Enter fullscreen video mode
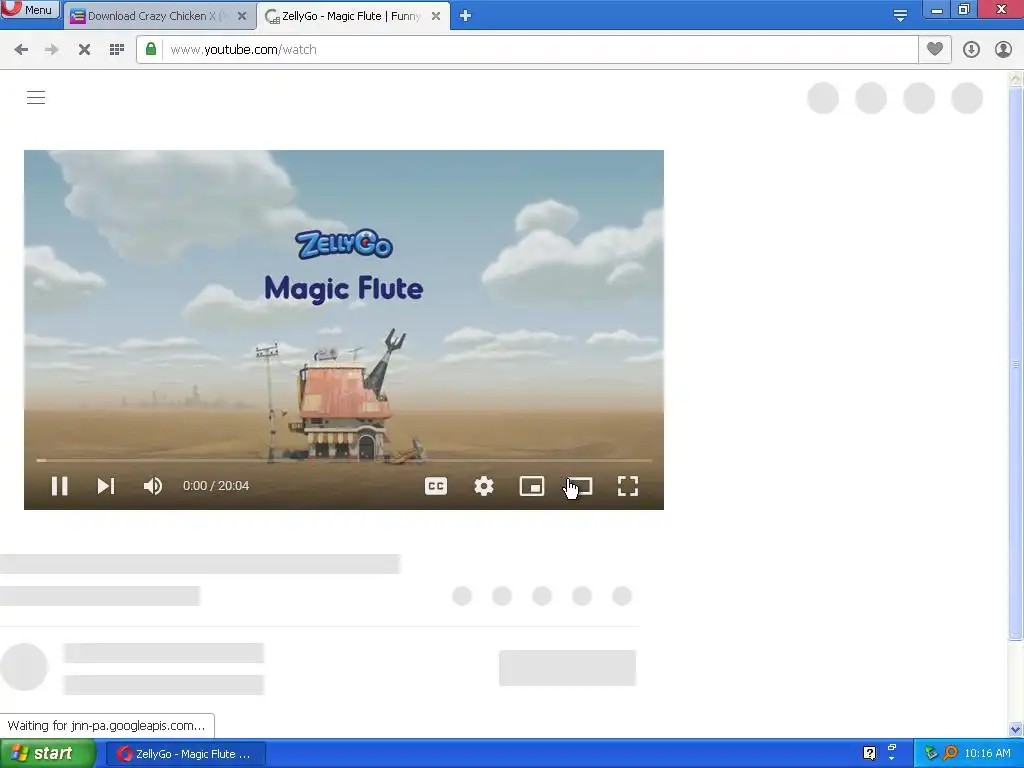 pyautogui.click(x=628, y=486)
